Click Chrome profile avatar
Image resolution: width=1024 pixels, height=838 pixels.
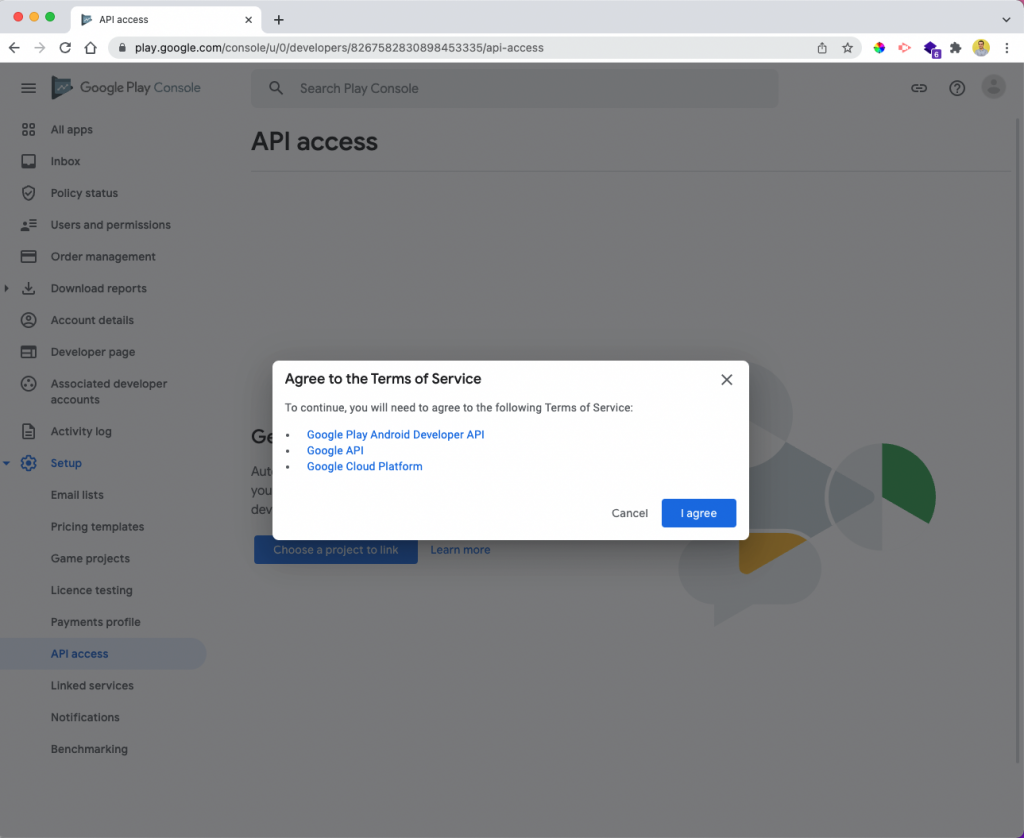tap(981, 48)
